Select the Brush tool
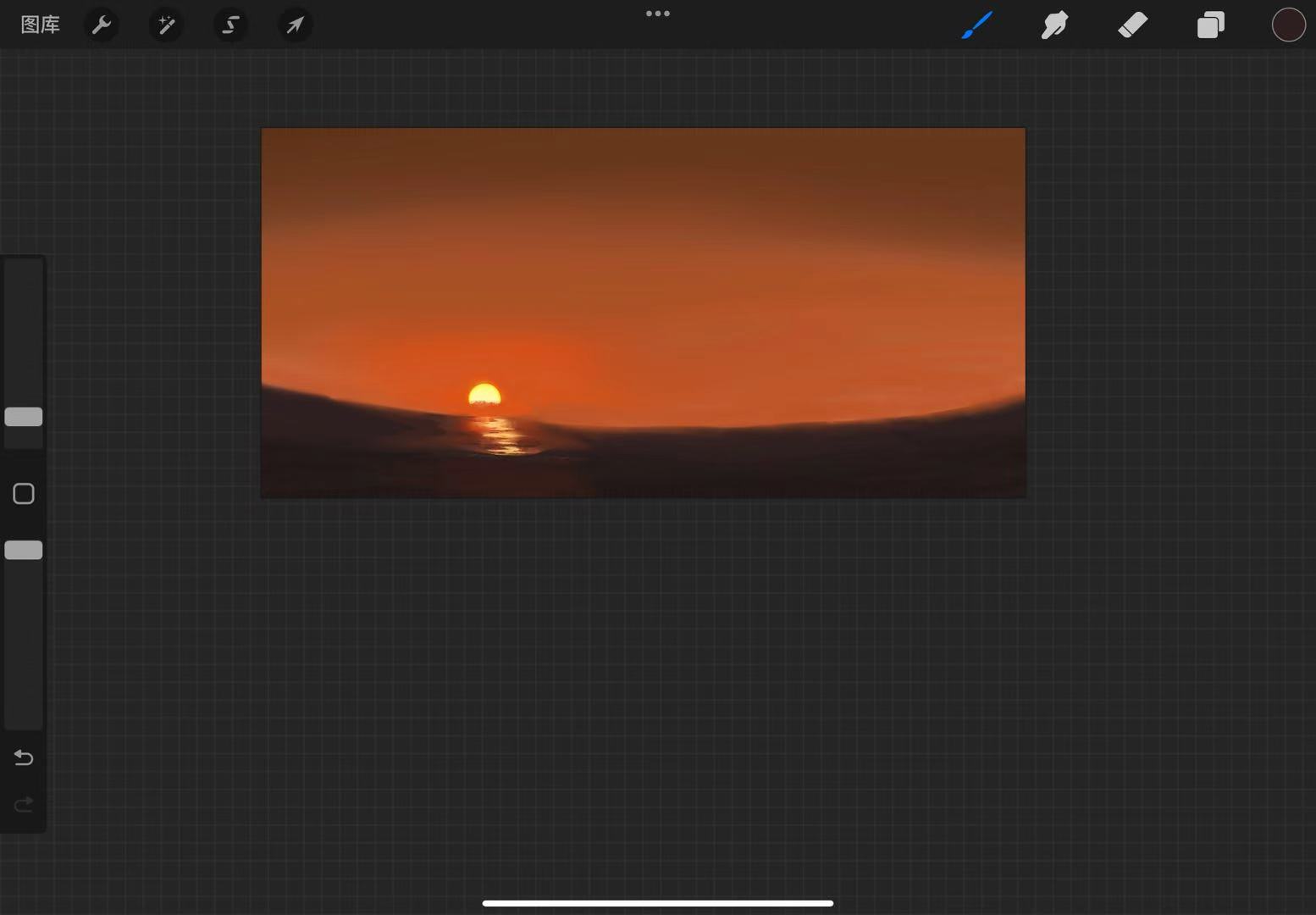1316x915 pixels. [976, 25]
